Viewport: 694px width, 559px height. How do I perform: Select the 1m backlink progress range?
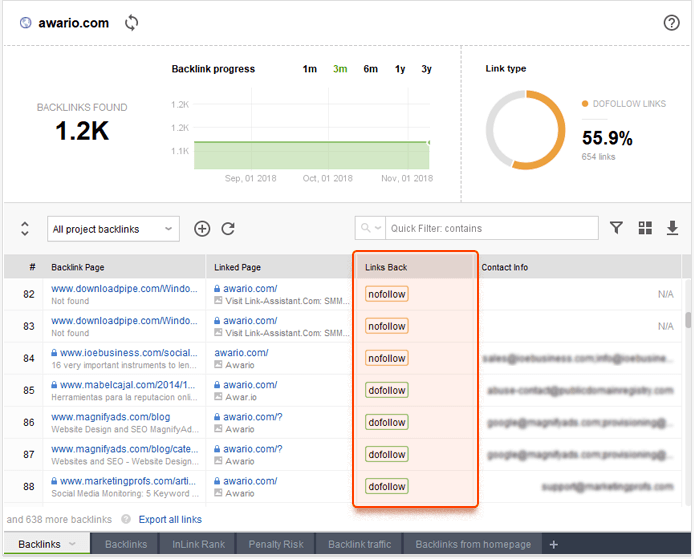click(x=309, y=69)
